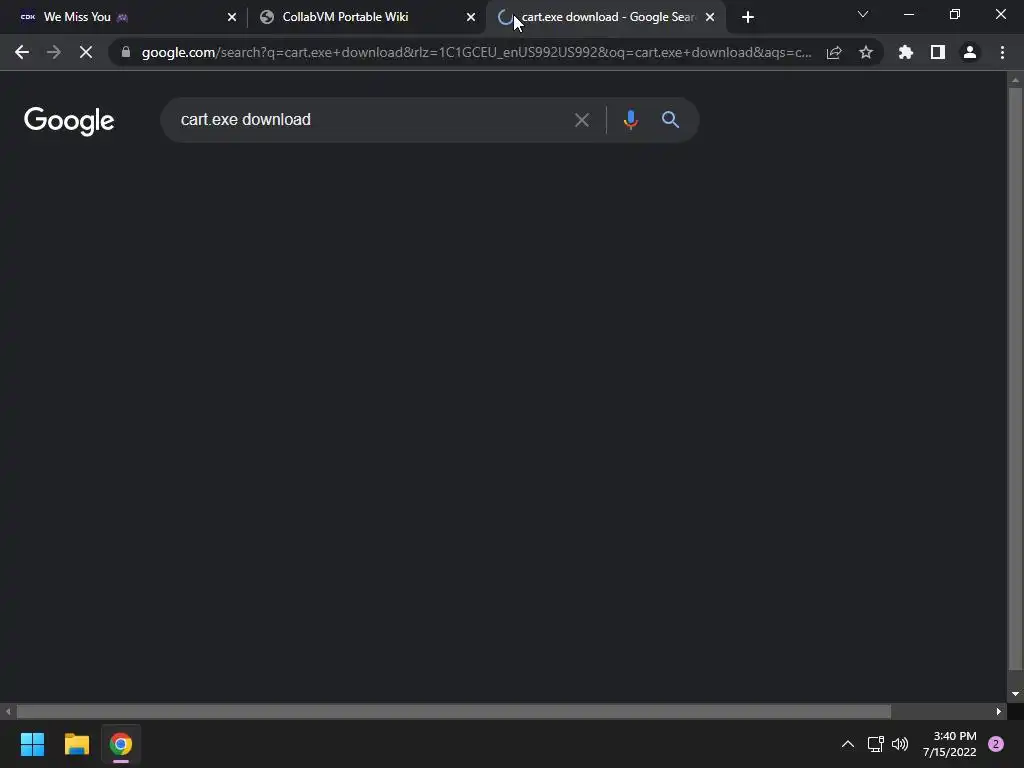Stop loading the current page
The width and height of the screenshot is (1024, 768).
(86, 52)
